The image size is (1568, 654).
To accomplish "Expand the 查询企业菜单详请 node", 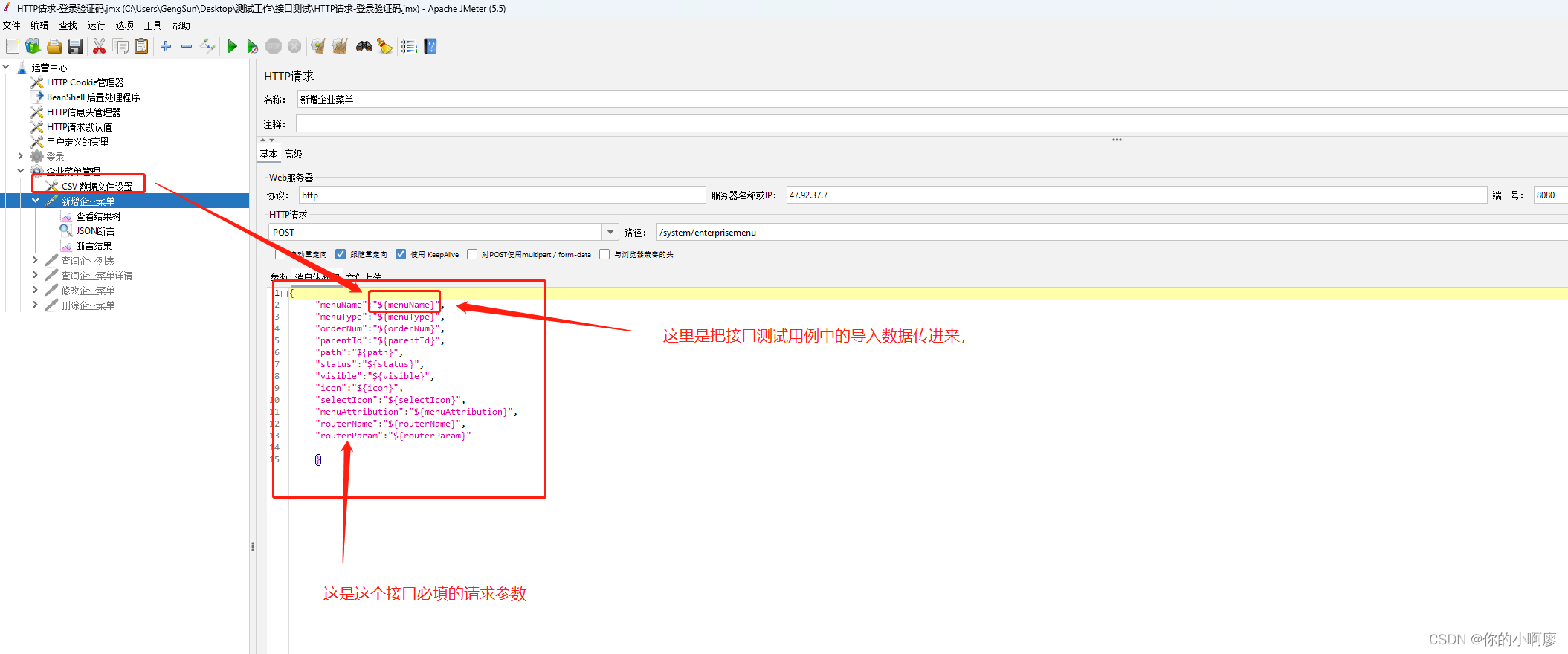I will (x=35, y=275).
